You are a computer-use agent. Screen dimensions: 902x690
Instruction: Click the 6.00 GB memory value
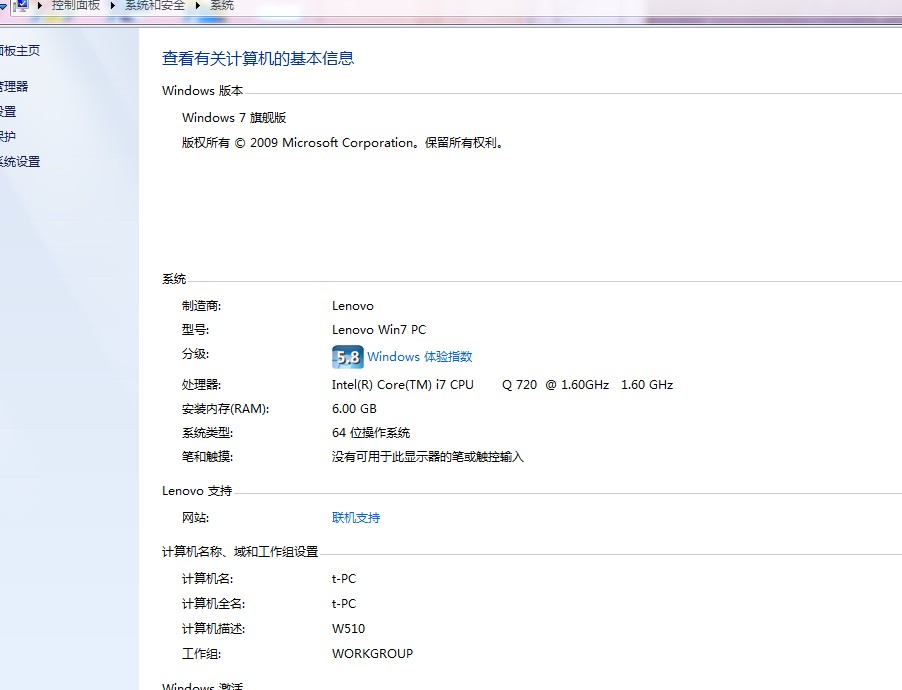[x=354, y=409]
